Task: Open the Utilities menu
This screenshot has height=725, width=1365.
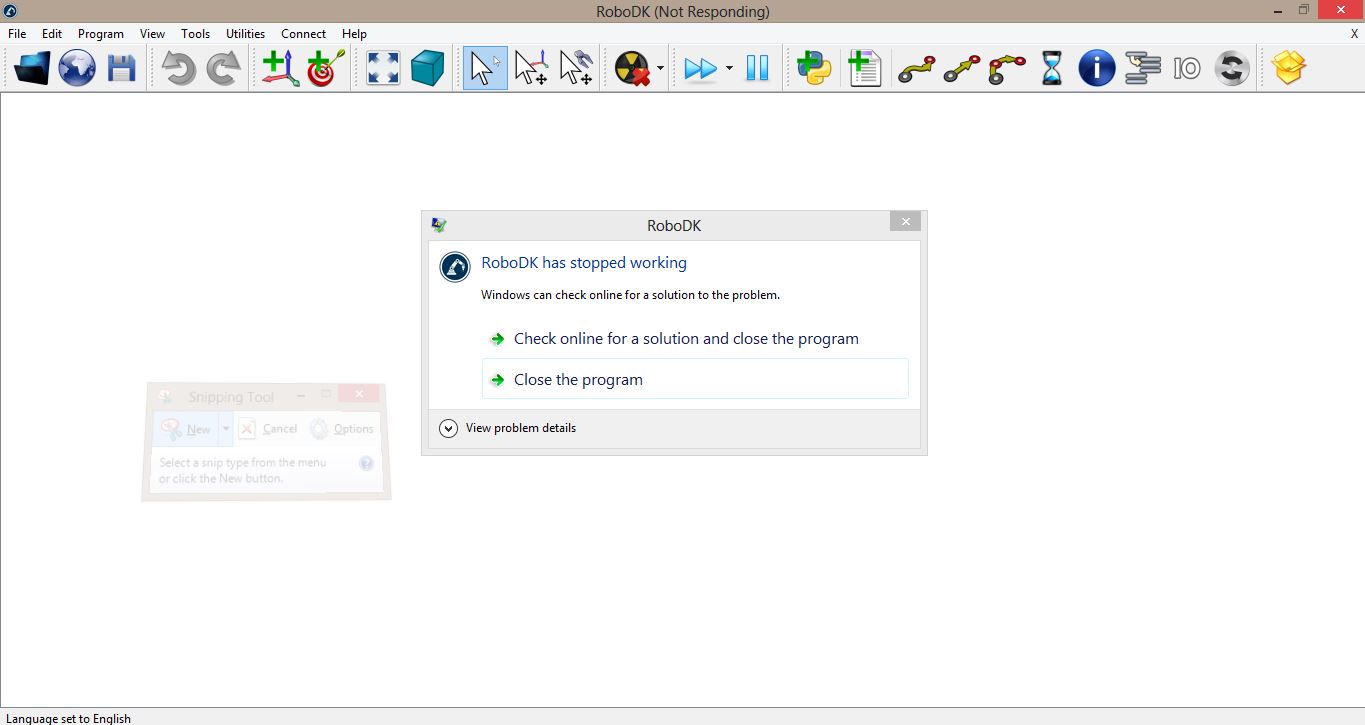Action: [x=245, y=34]
